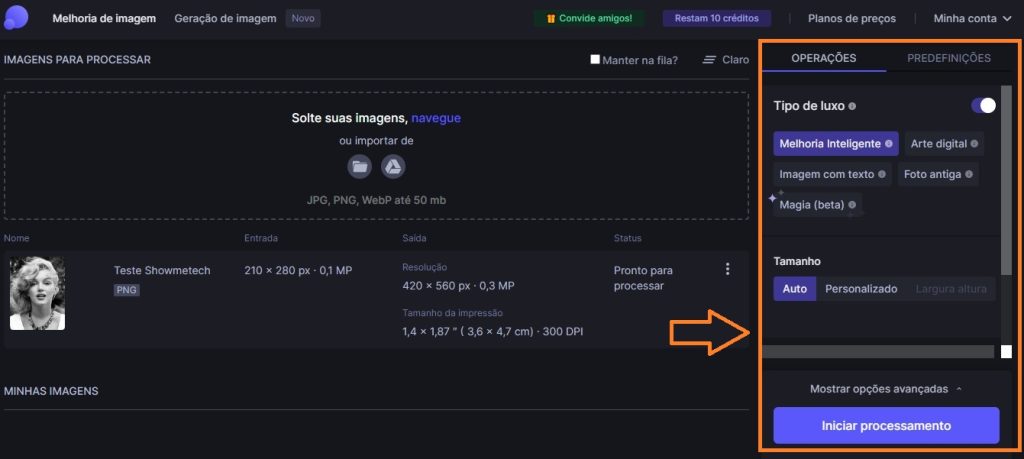The image size is (1024, 459).
Task: Click the folder import icon
Action: click(359, 167)
